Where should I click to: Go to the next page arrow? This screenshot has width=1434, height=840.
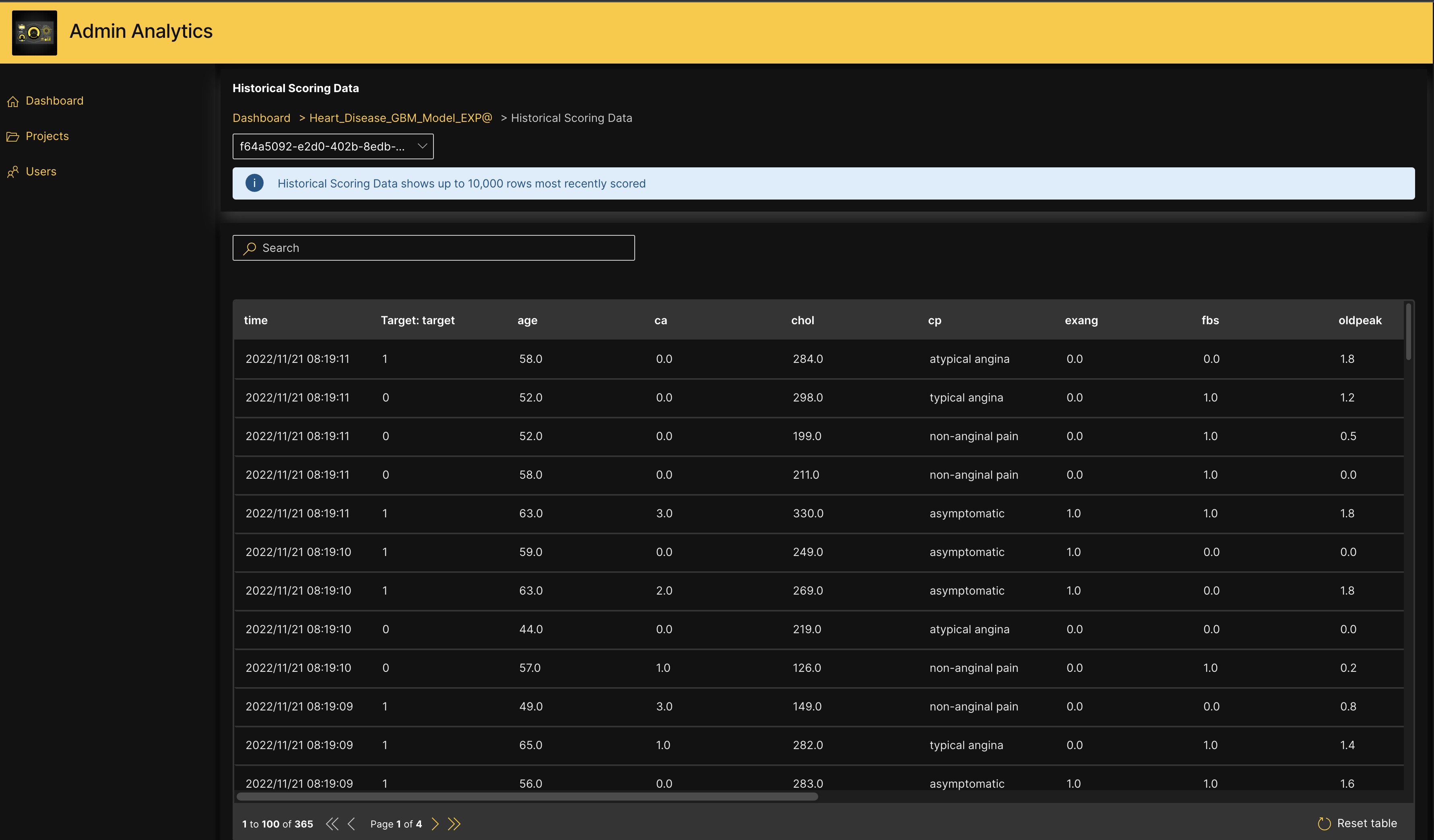pos(435,824)
